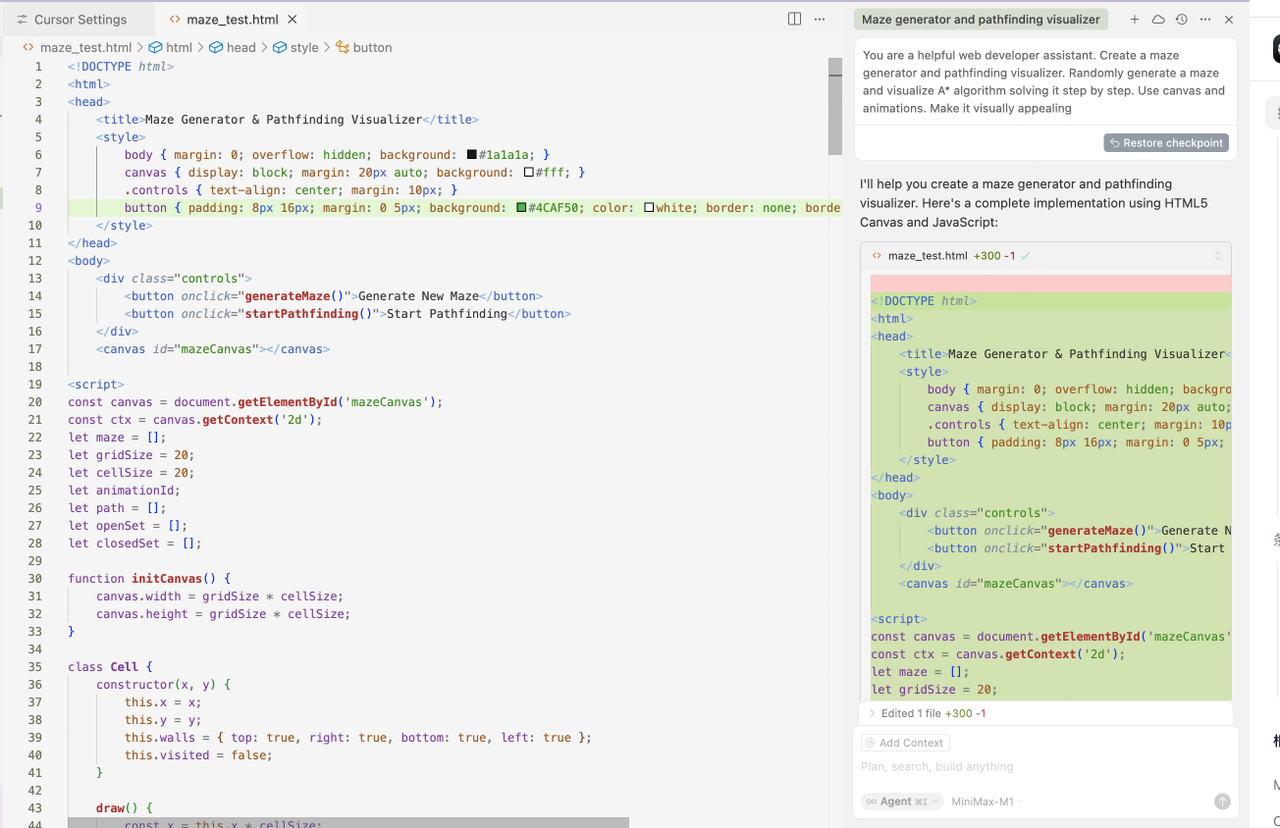
Task: Expand the 'Edited 1 file' summary
Action: pyautogui.click(x=872, y=713)
